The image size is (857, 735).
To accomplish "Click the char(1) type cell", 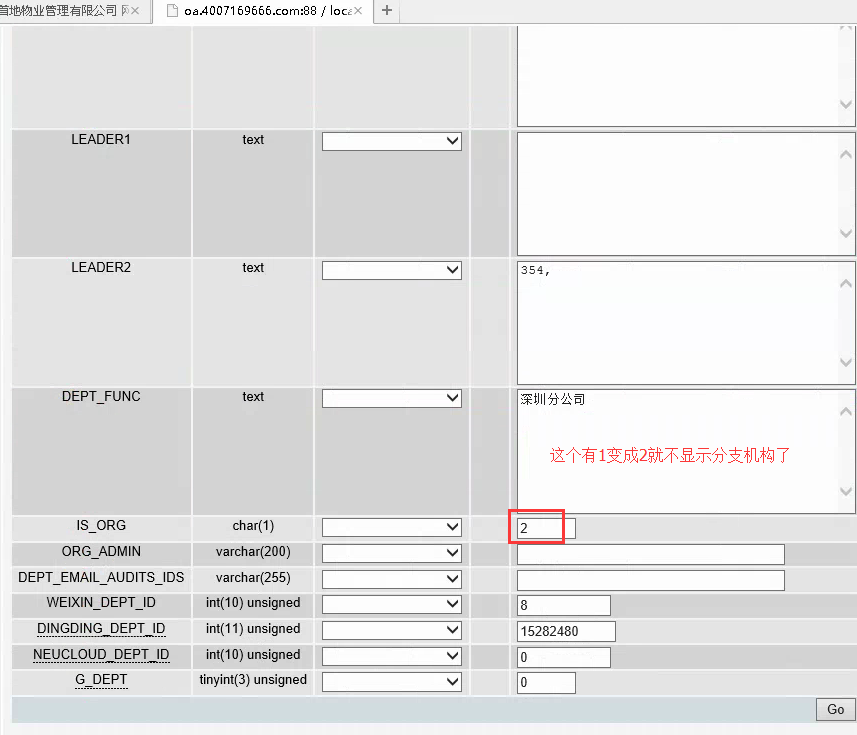I will tap(253, 526).
